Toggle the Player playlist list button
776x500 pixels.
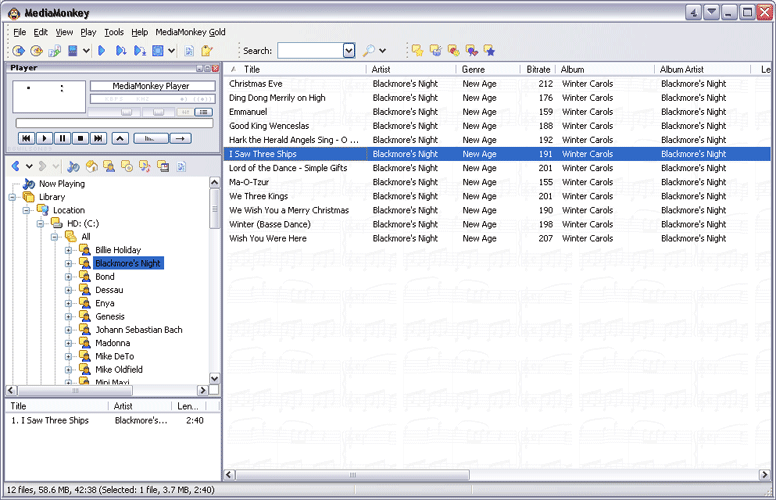click(x=204, y=112)
